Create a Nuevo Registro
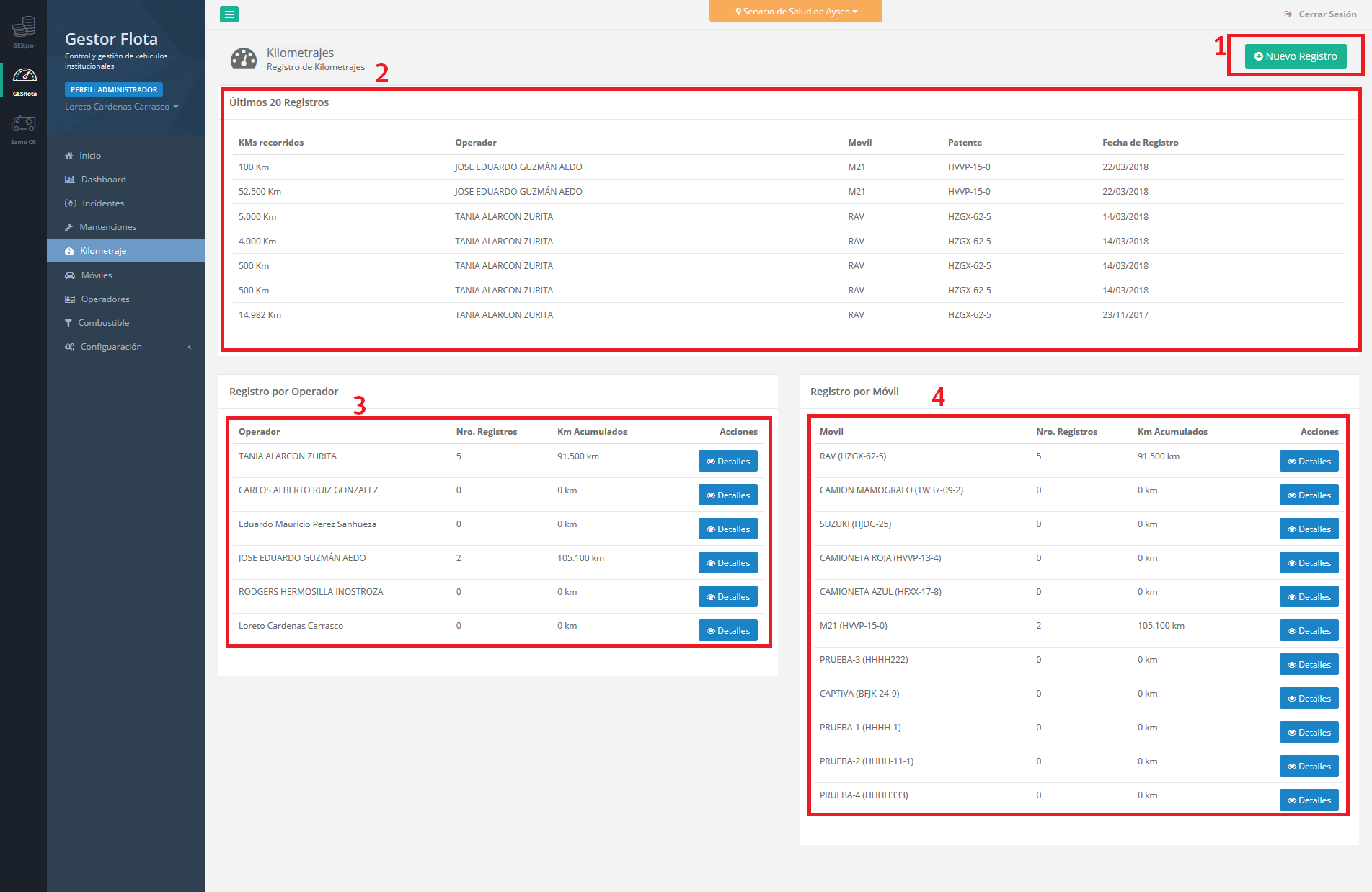Screen dimensions: 1372x892 [x=1295, y=56]
